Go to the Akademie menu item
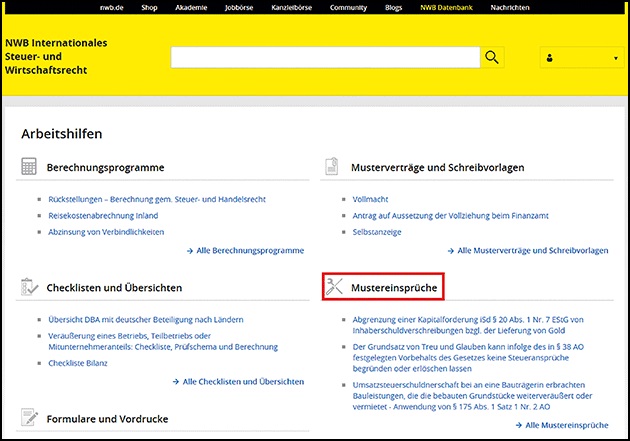630x441 pixels. pos(192,7)
